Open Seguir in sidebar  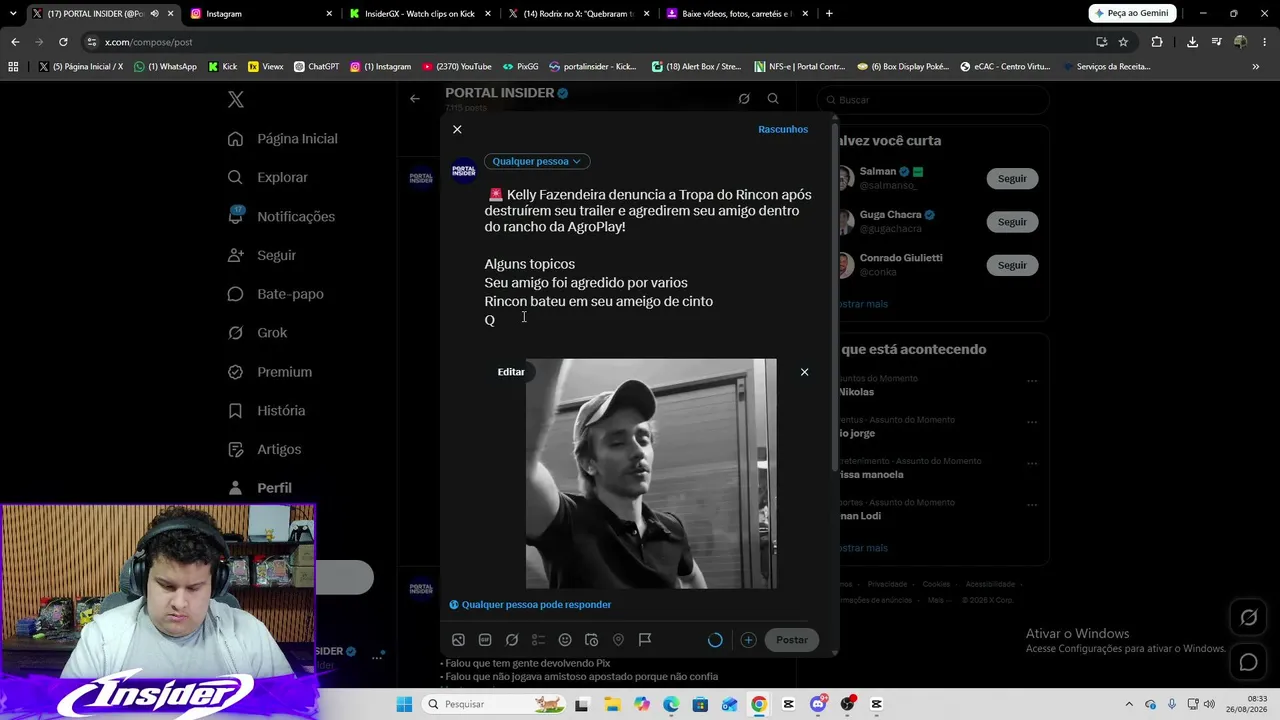tap(262, 255)
